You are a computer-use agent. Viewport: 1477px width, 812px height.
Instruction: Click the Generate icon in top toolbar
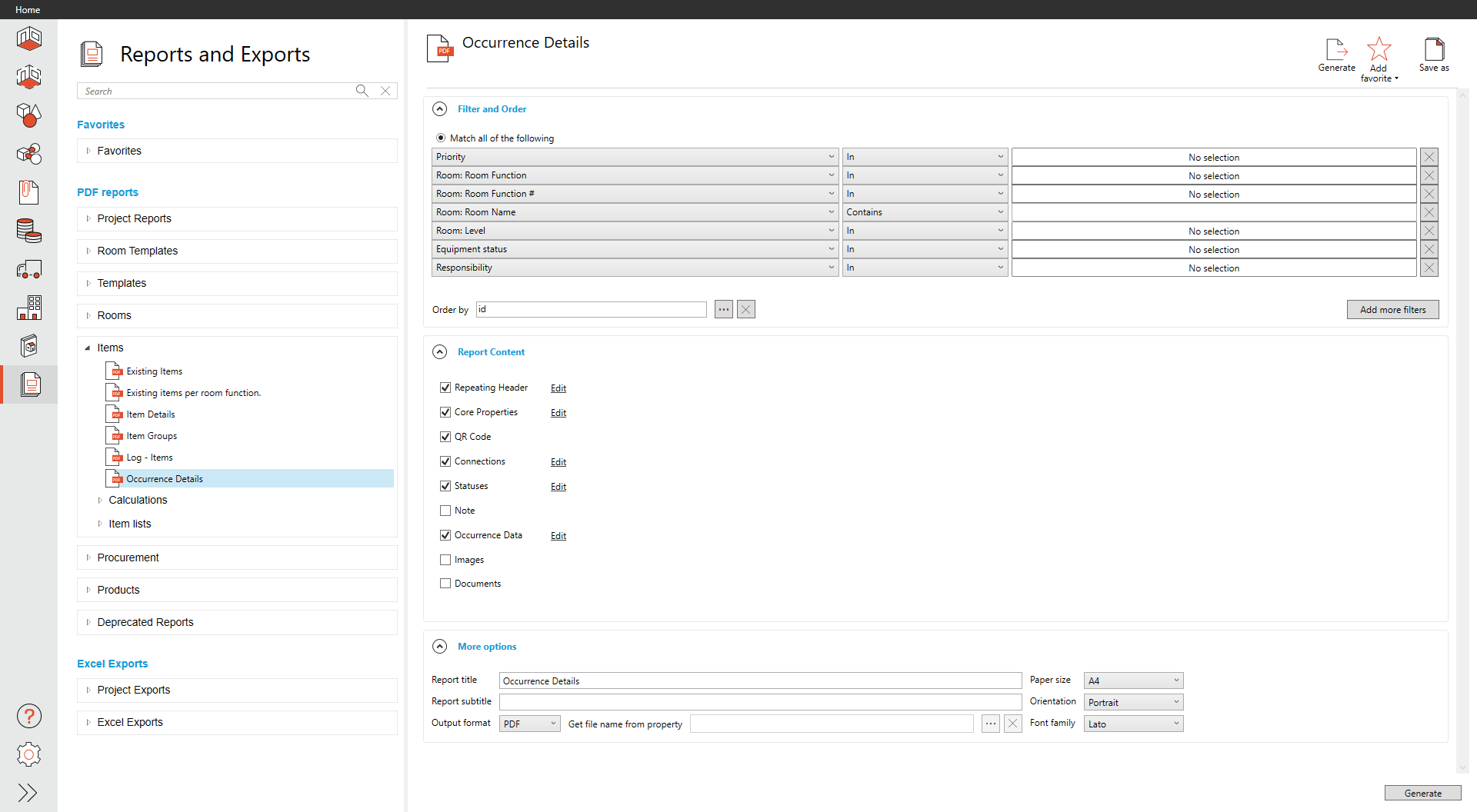(x=1336, y=50)
